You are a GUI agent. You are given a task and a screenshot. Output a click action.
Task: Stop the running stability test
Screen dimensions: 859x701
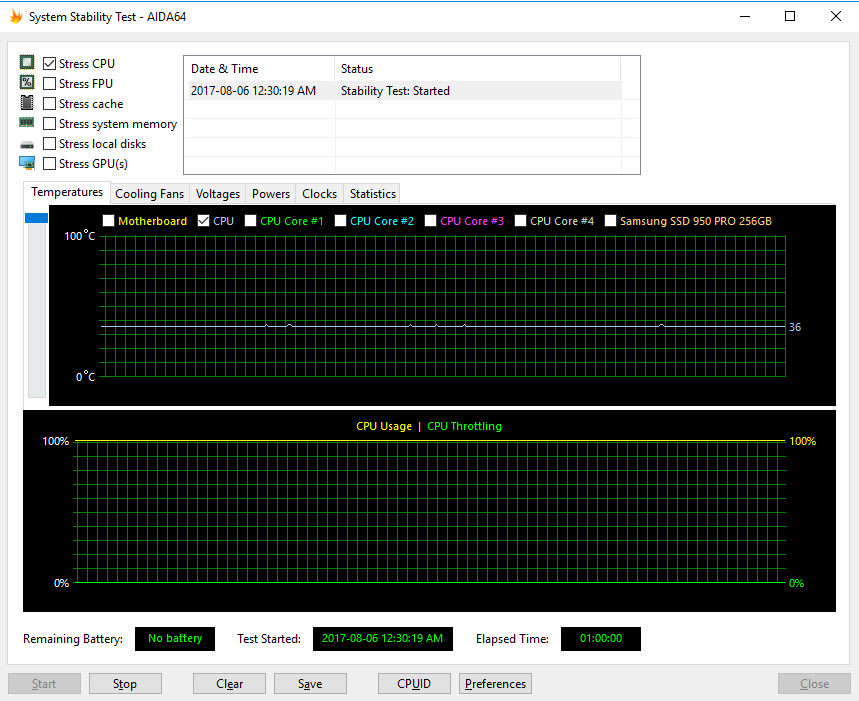(125, 684)
